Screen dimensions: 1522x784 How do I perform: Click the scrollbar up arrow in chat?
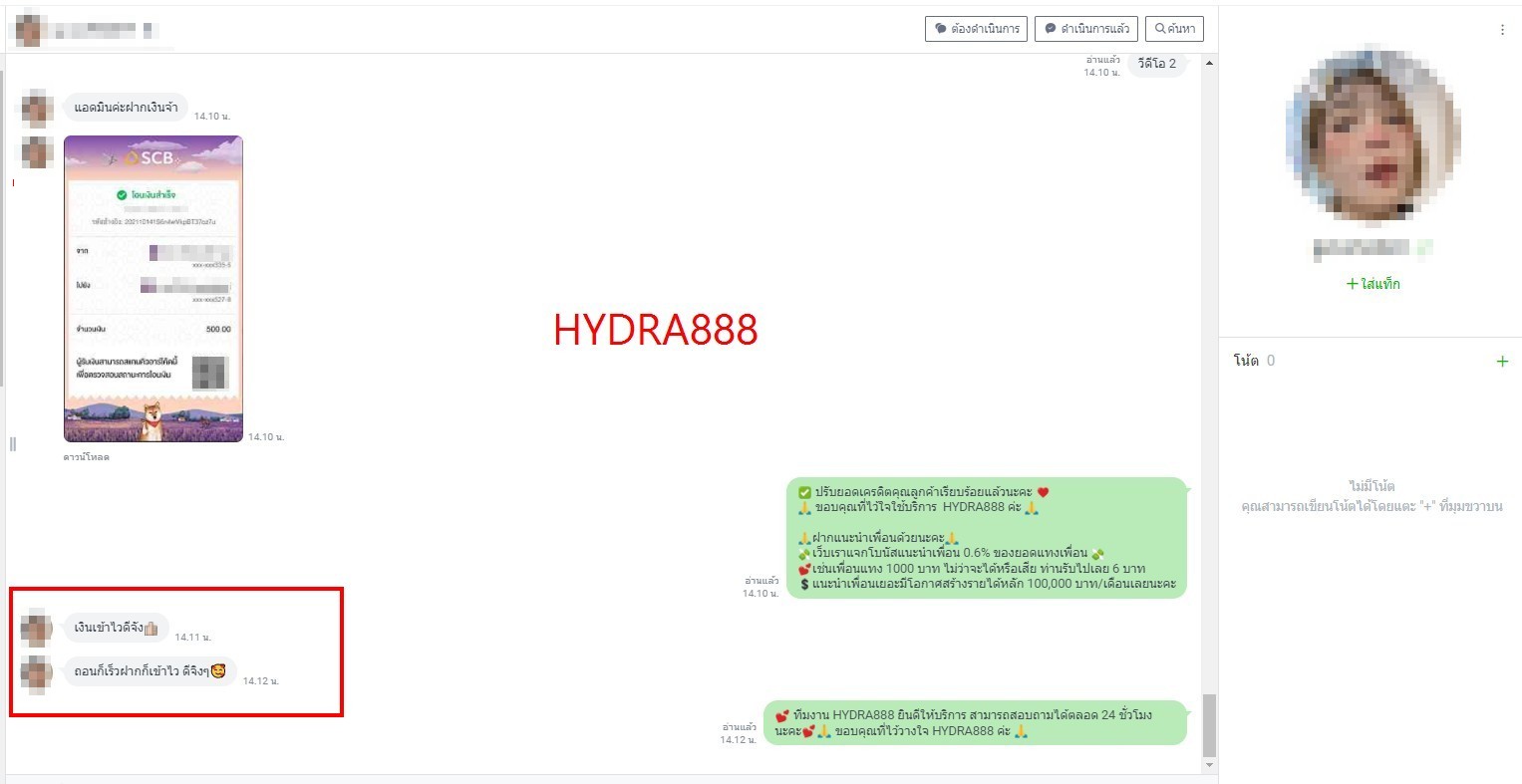[x=1210, y=64]
